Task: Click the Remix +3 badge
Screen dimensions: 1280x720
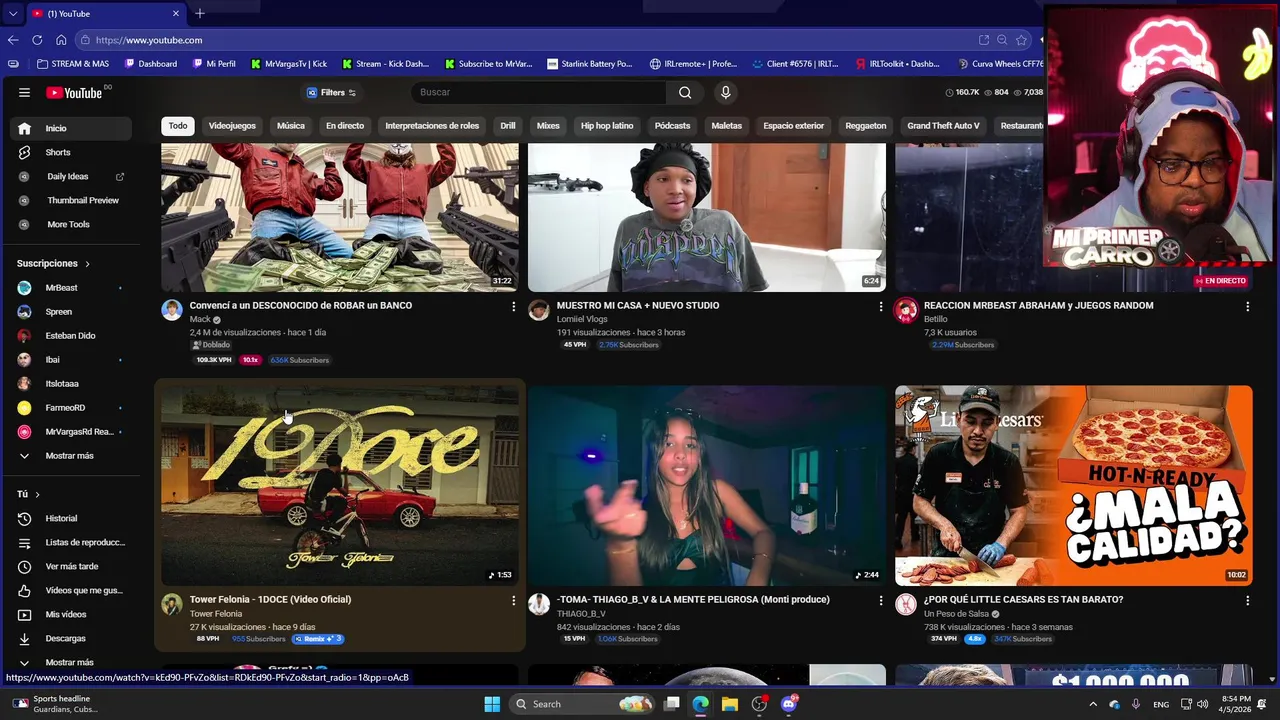Action: pyautogui.click(x=317, y=639)
